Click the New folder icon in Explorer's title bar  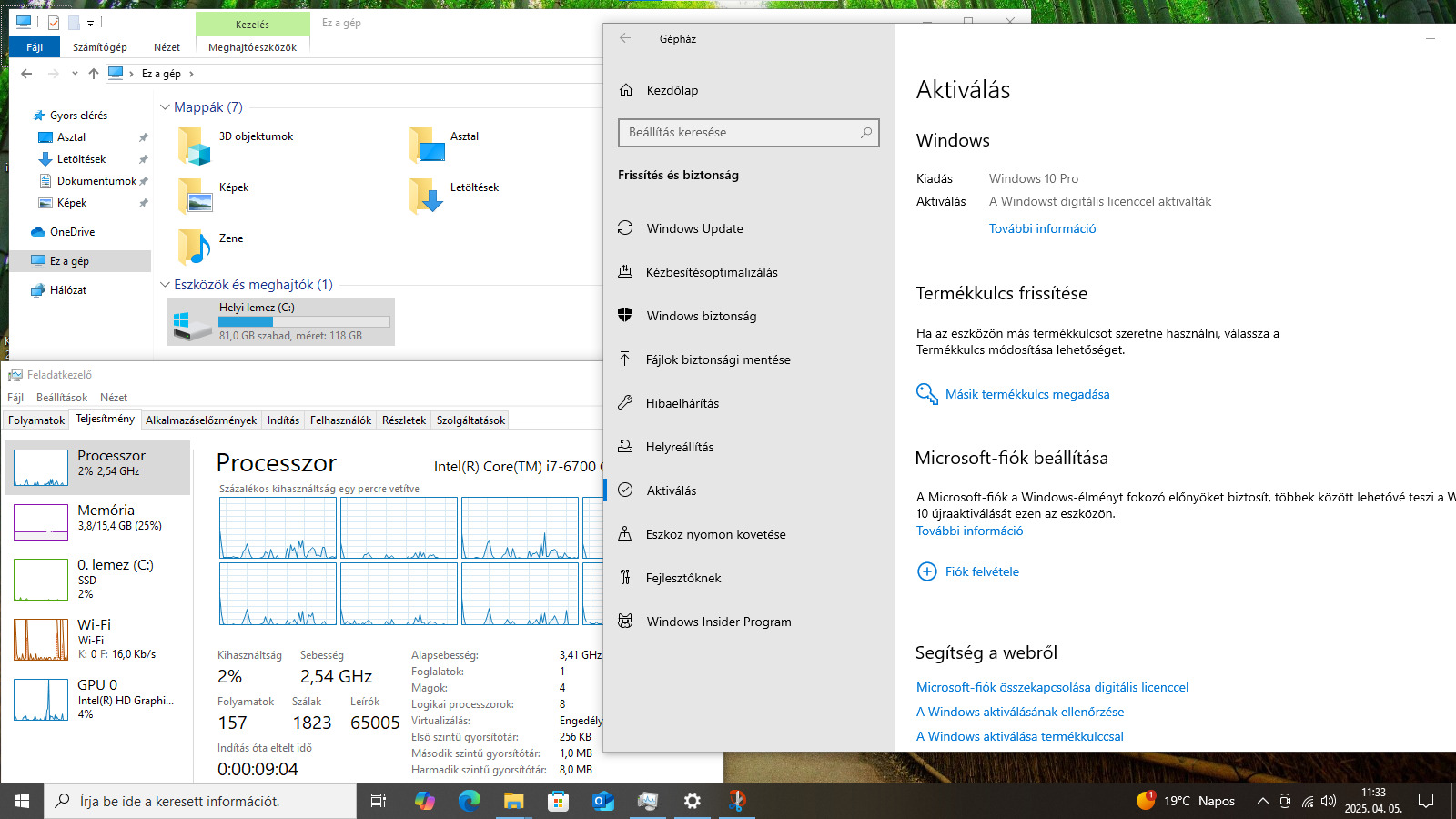click(75, 22)
